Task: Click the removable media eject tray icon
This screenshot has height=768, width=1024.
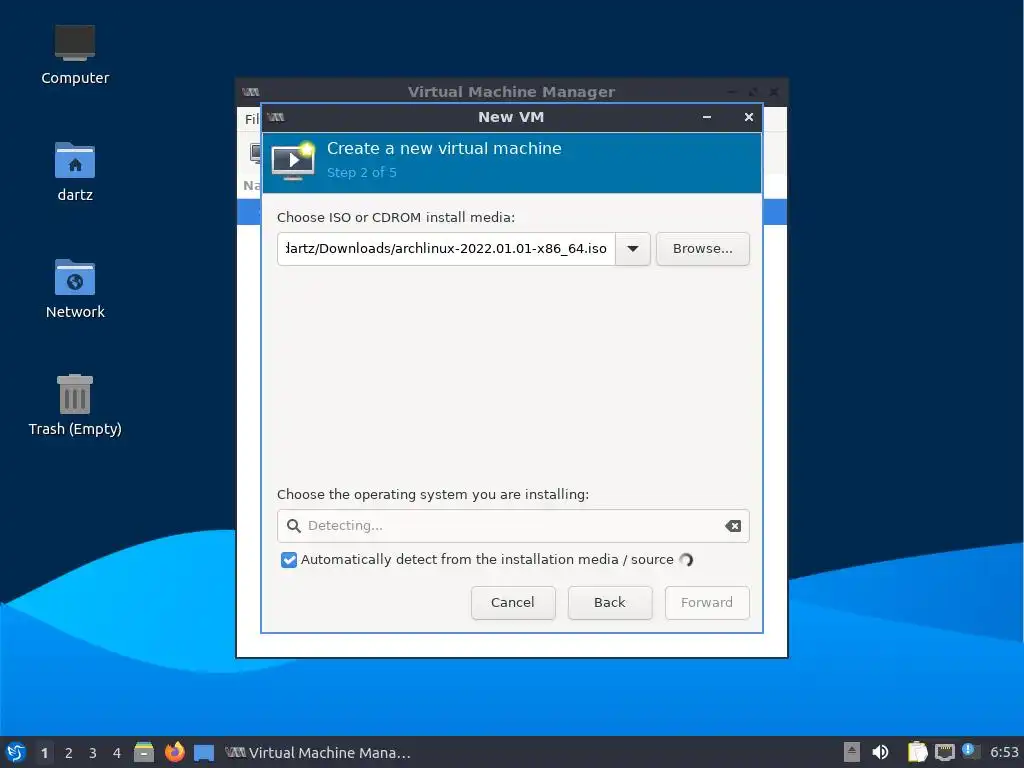Action: click(x=852, y=752)
